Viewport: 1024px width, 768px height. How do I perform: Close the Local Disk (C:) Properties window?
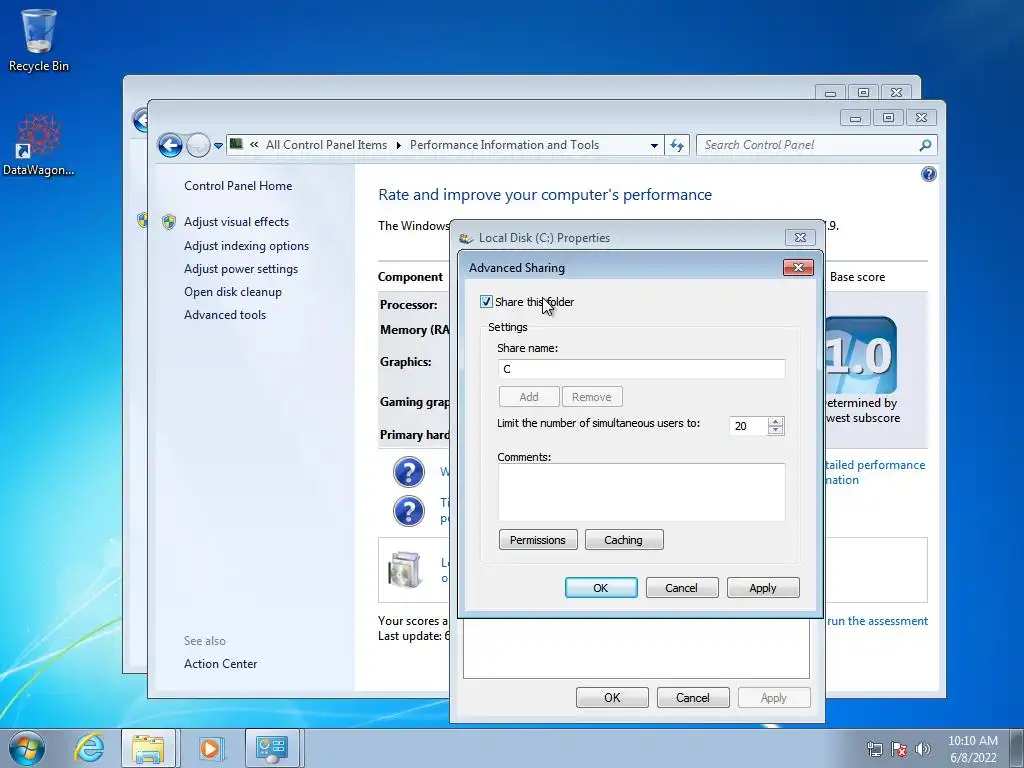tap(800, 238)
